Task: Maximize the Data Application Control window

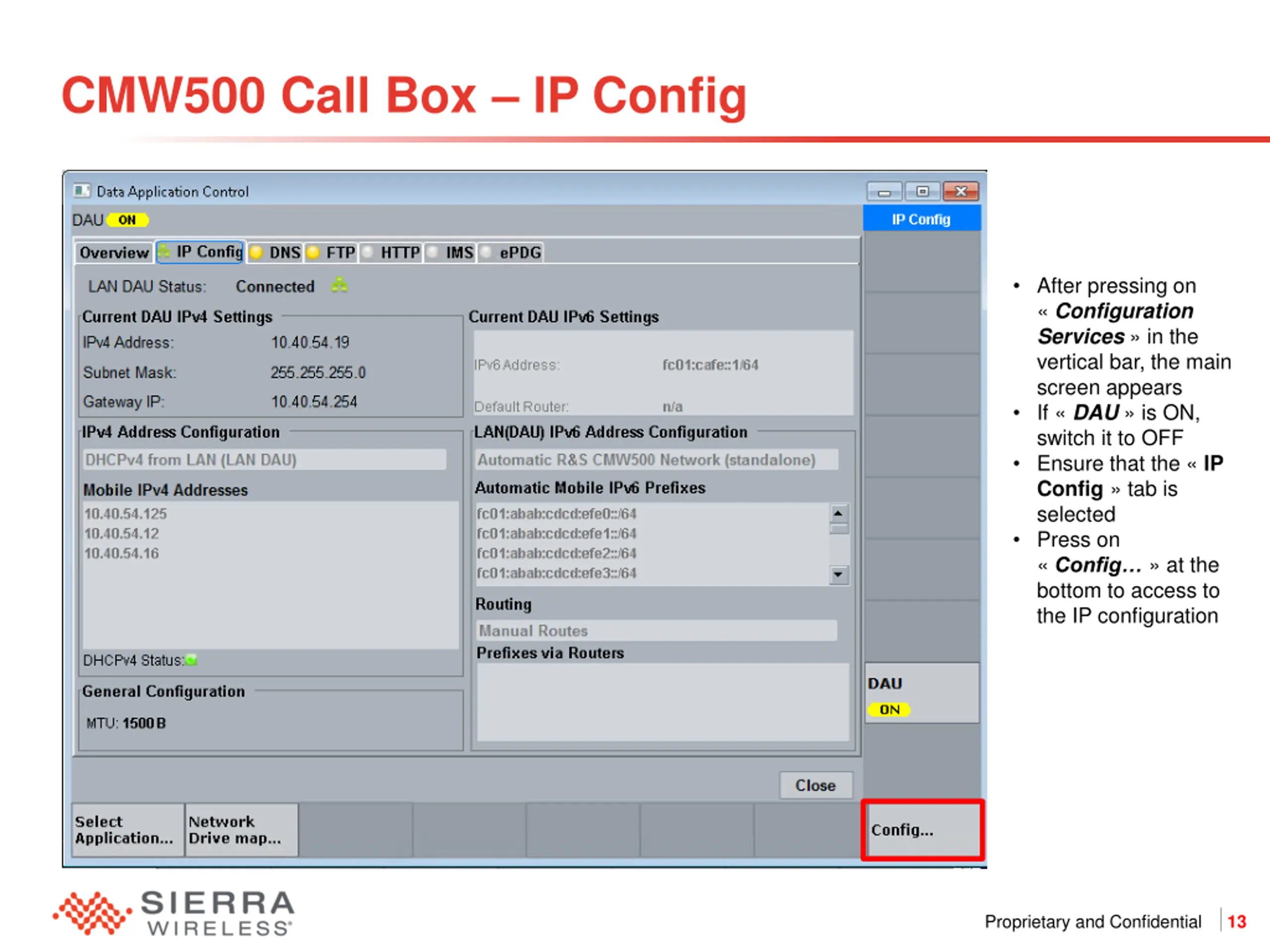Action: point(922,191)
